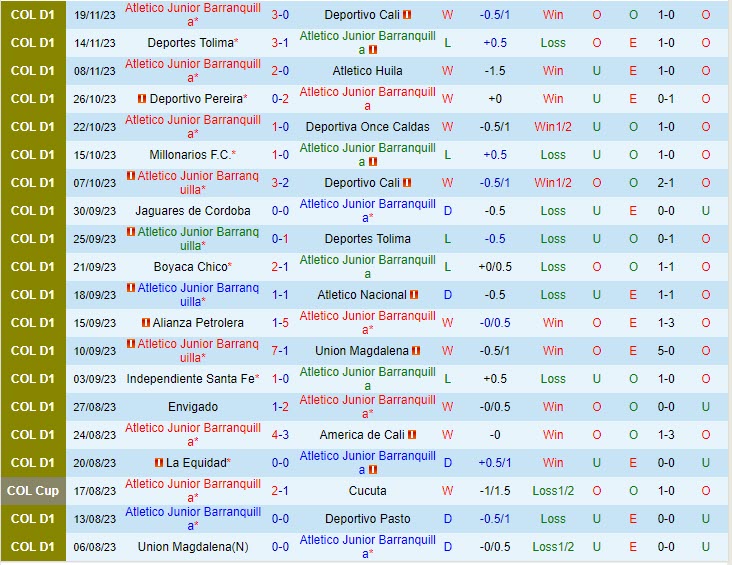Image resolution: width=732 pixels, height=565 pixels.
Task: Open the Boyaca Chico team link
Action: tap(190, 267)
